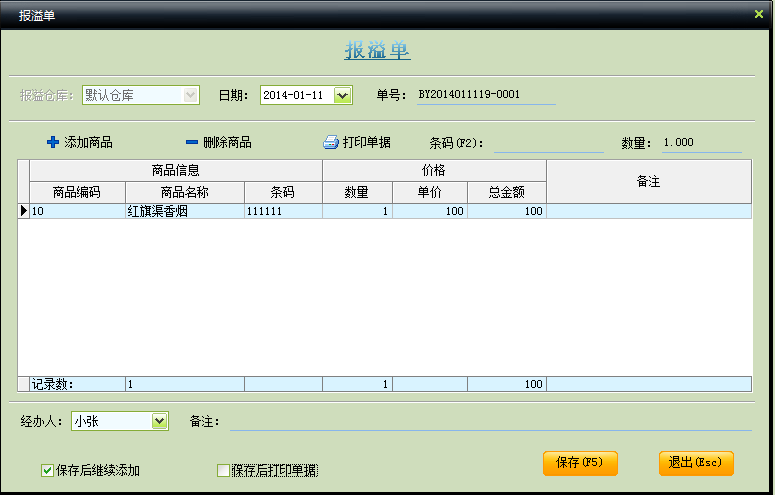Click the row indicator arrow of first record
This screenshot has width=775, height=495.
point(23,211)
